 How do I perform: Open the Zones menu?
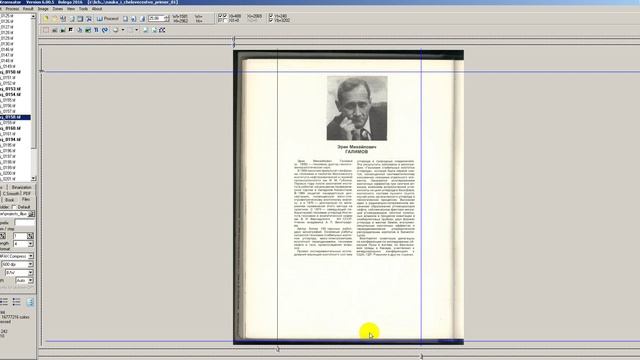click(58, 9)
